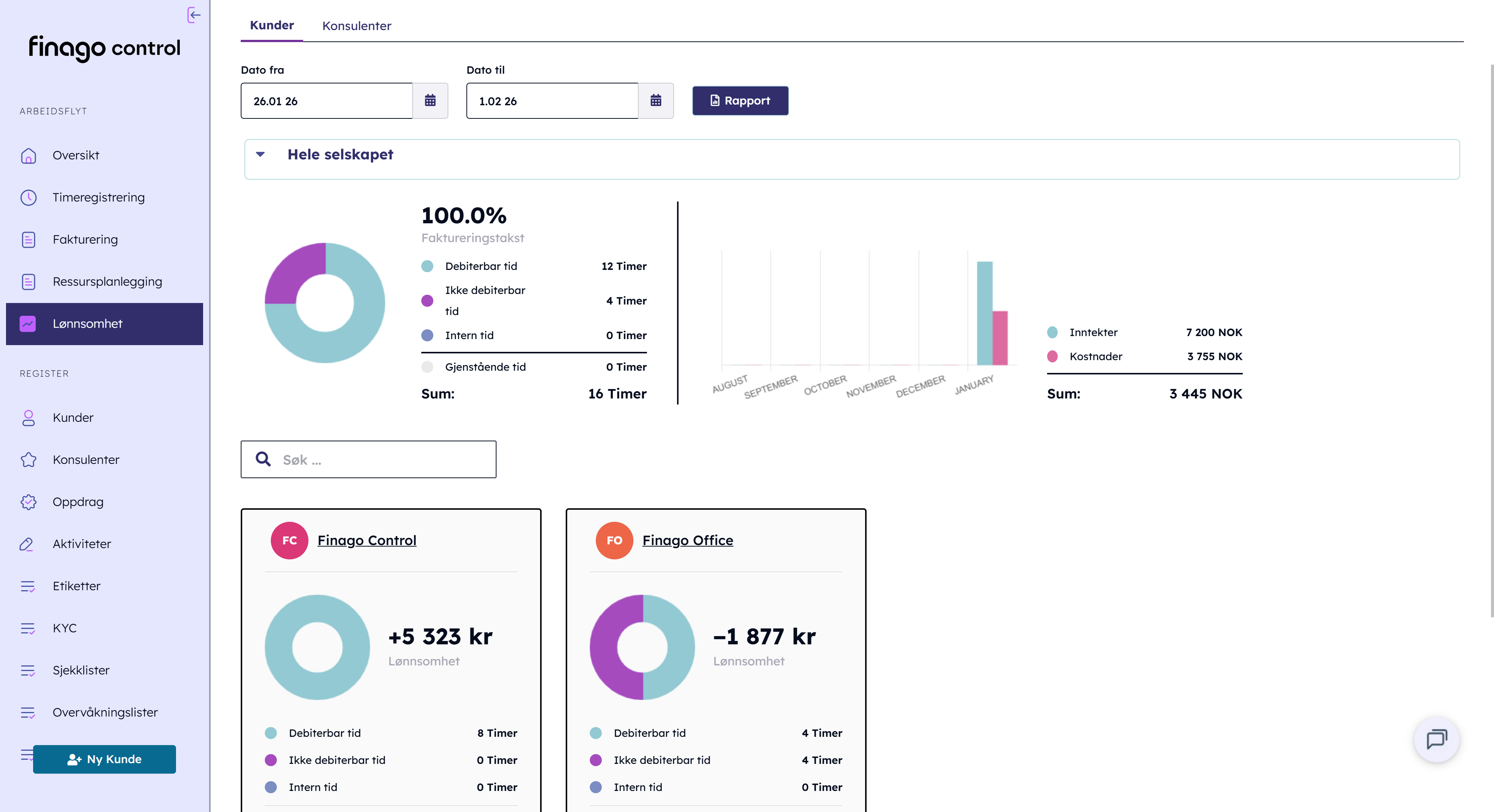Open Fakturering in the sidebar menu

[x=85, y=239]
